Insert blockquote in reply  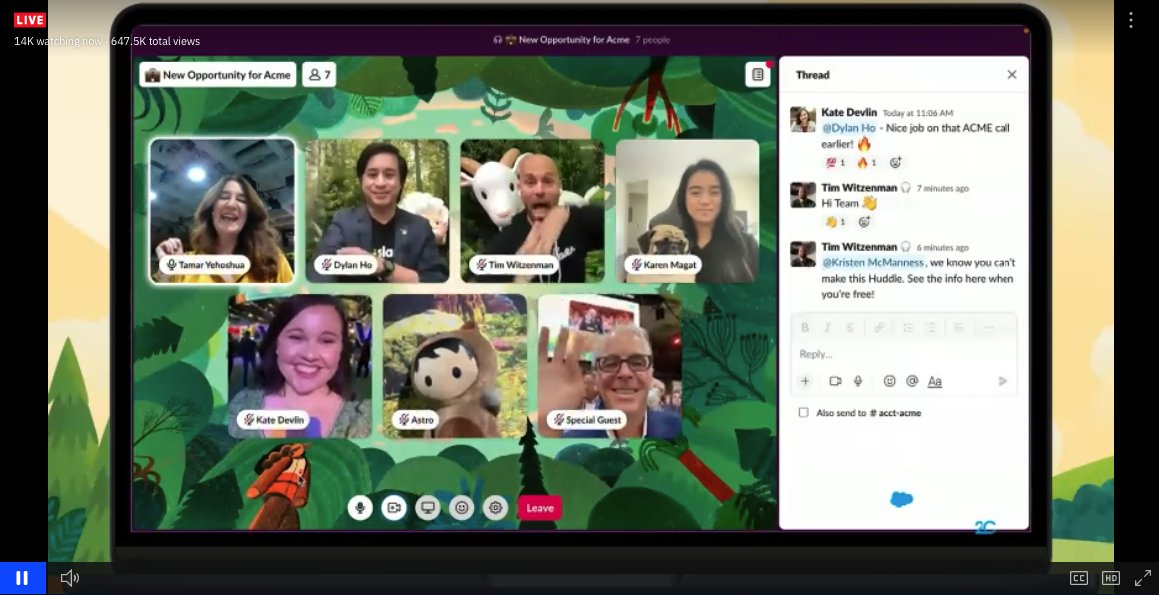coord(959,327)
